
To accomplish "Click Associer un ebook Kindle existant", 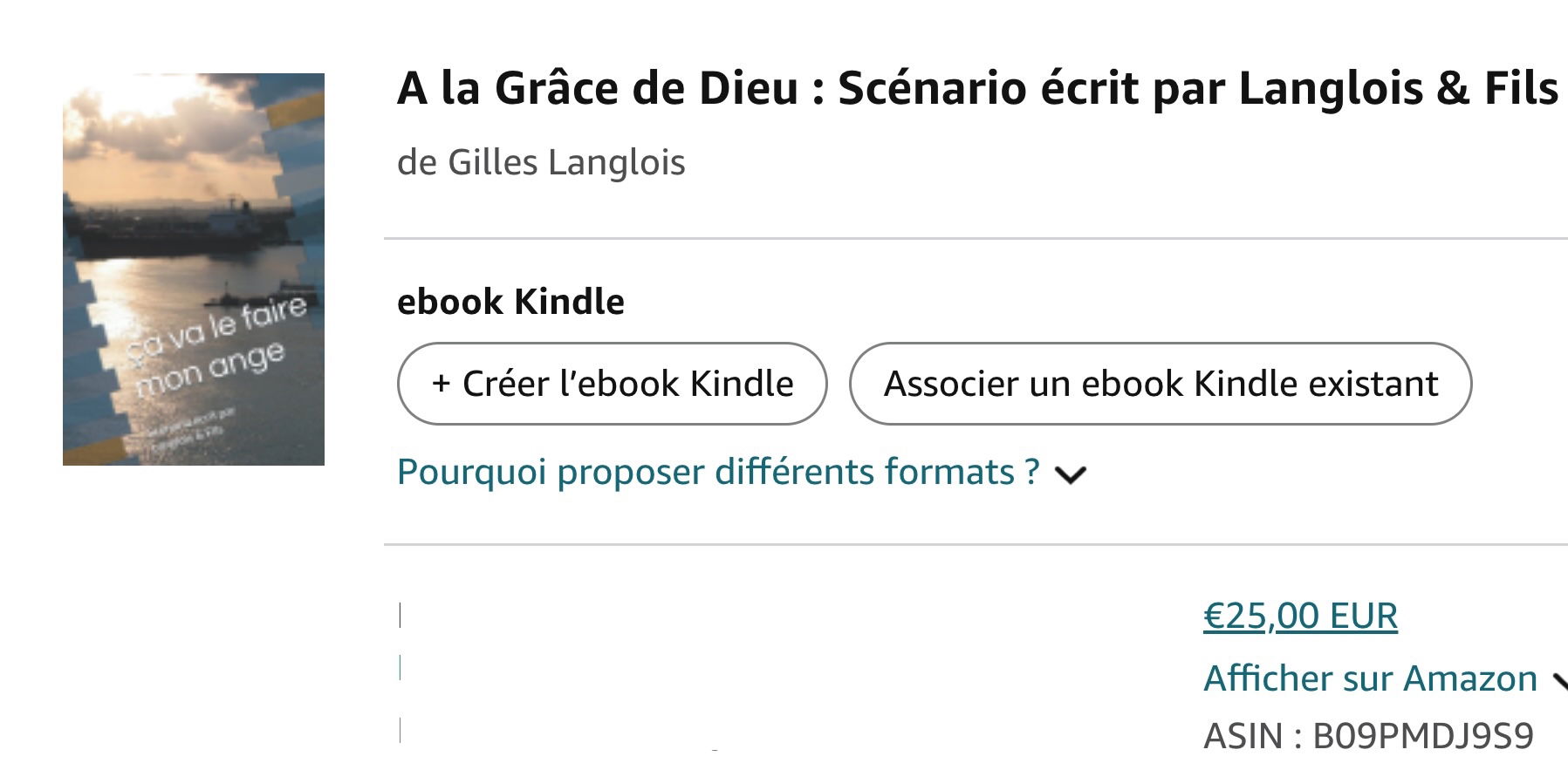I will [x=1160, y=384].
